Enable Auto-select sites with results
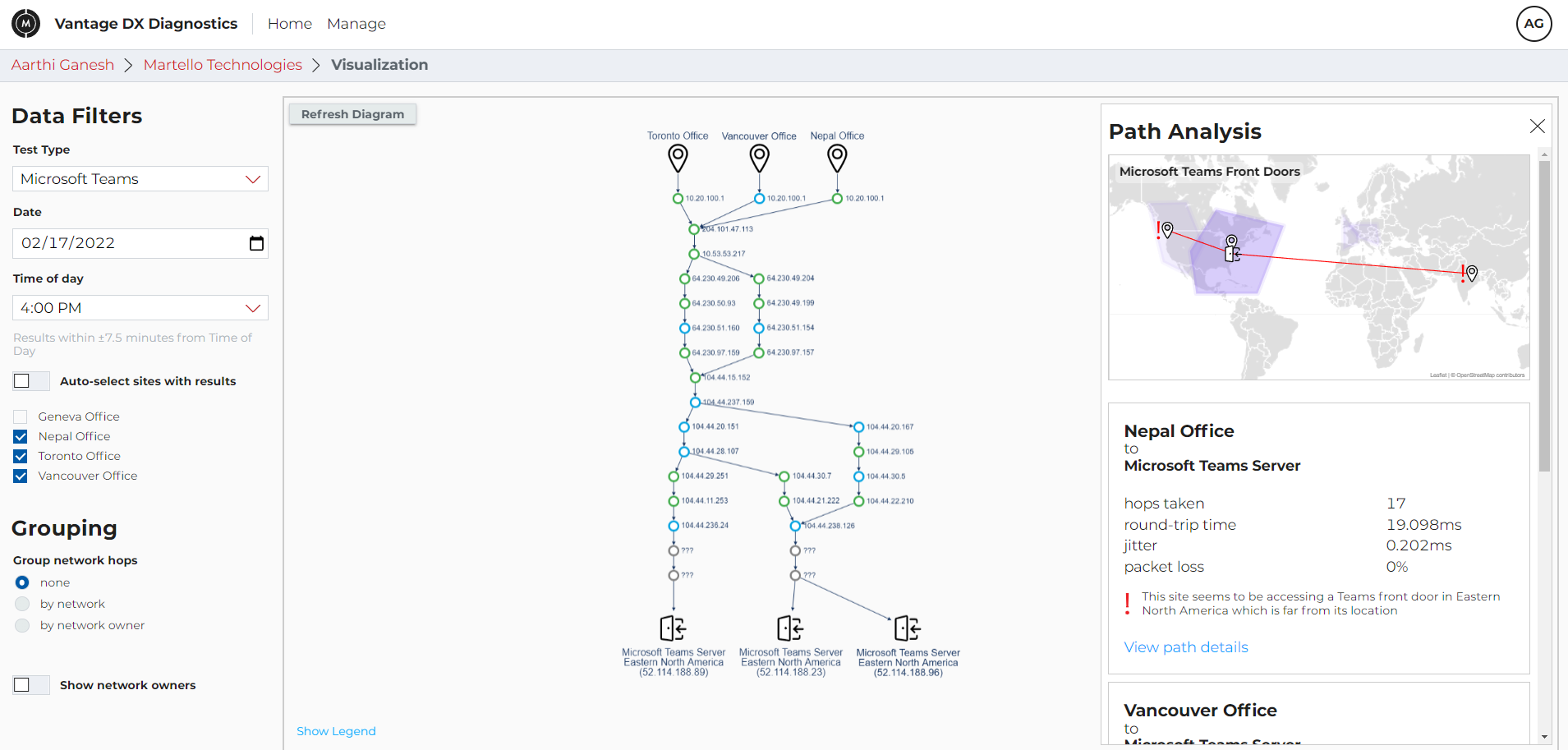The width and height of the screenshot is (1568, 750). 22,381
